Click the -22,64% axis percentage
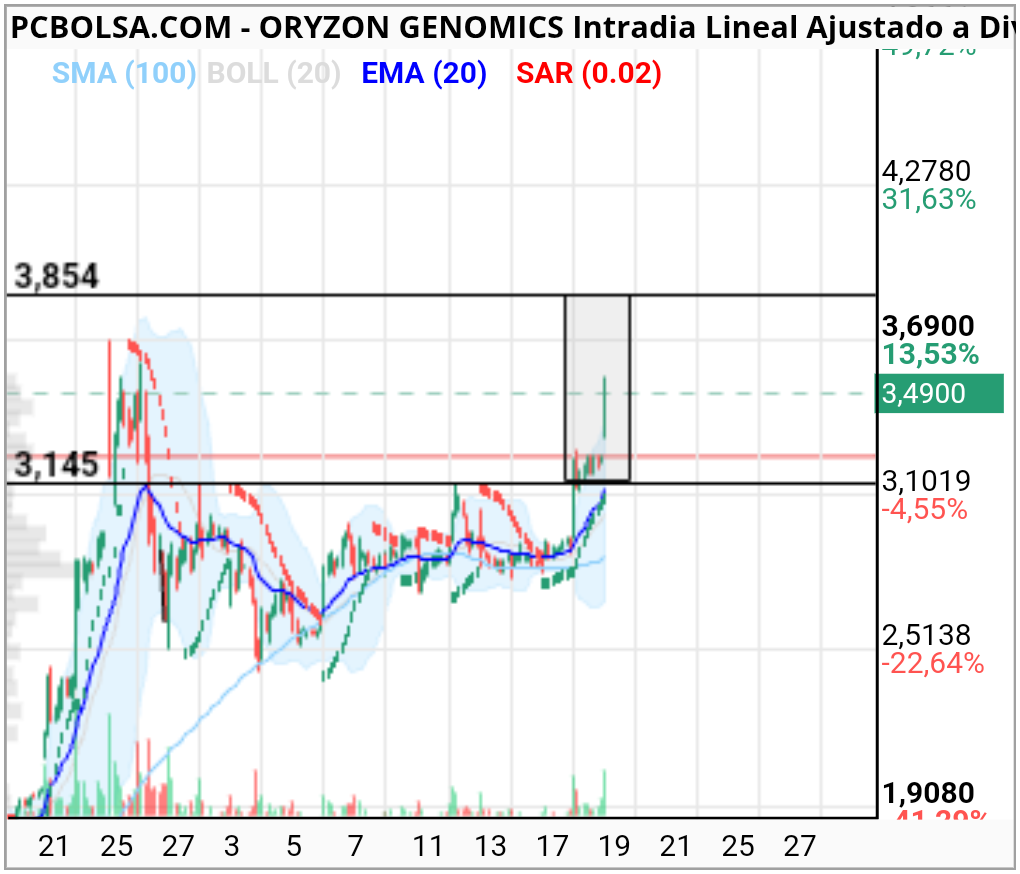The height and width of the screenshot is (874, 1020). (x=933, y=663)
